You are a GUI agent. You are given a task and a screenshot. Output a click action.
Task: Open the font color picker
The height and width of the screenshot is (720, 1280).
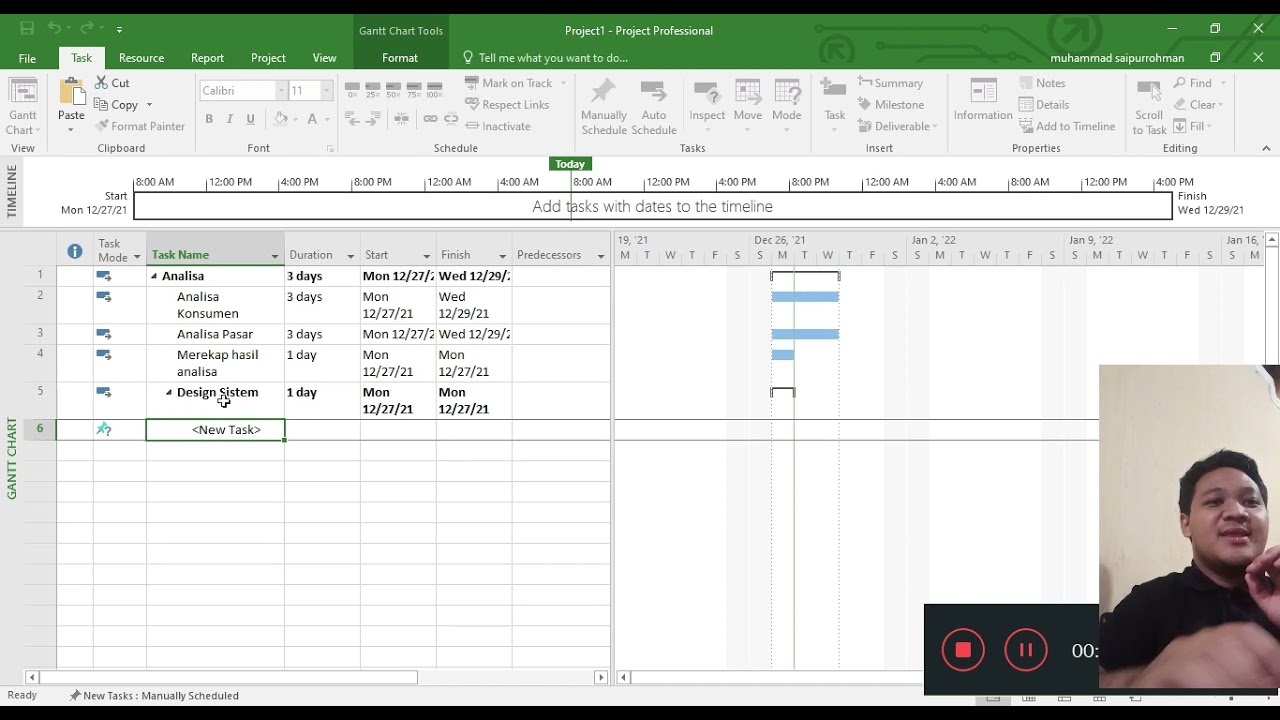317,119
